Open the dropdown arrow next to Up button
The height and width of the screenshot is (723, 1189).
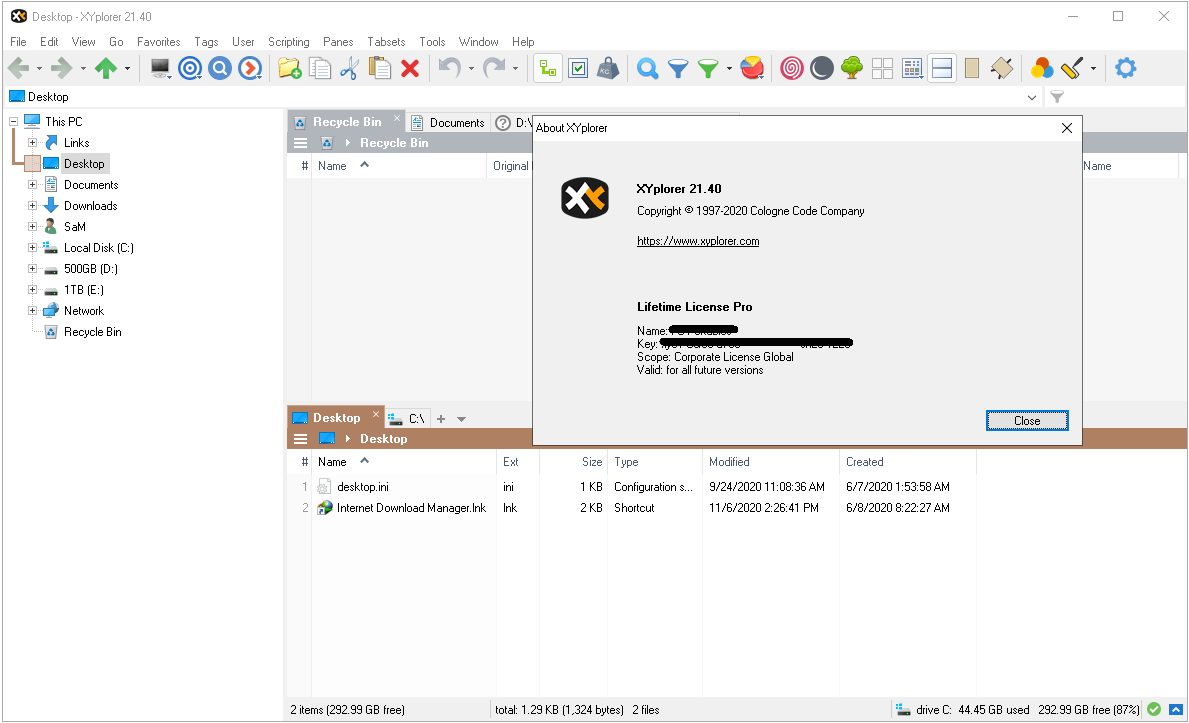pyautogui.click(x=127, y=69)
